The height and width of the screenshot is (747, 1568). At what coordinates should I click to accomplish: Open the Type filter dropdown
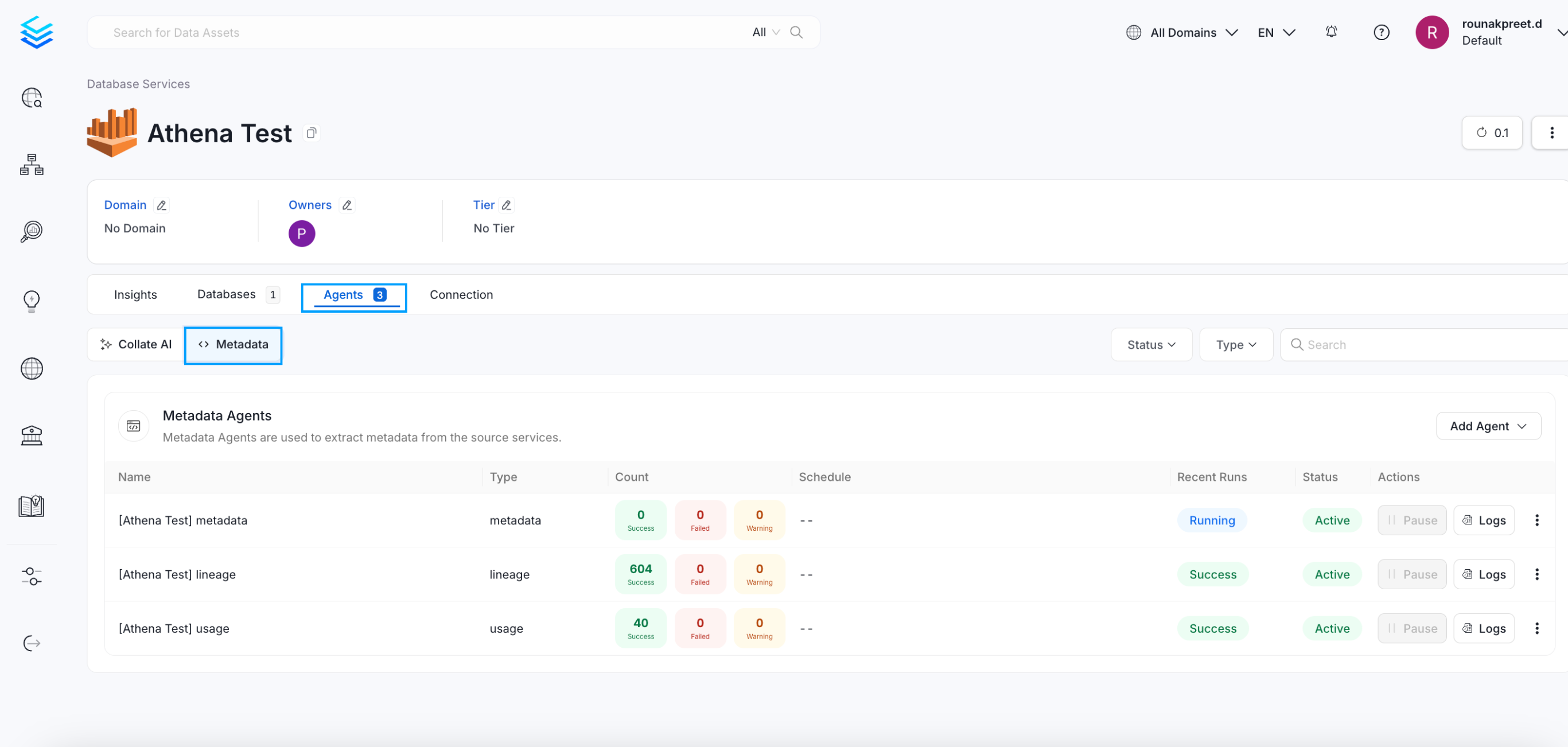pos(1235,344)
